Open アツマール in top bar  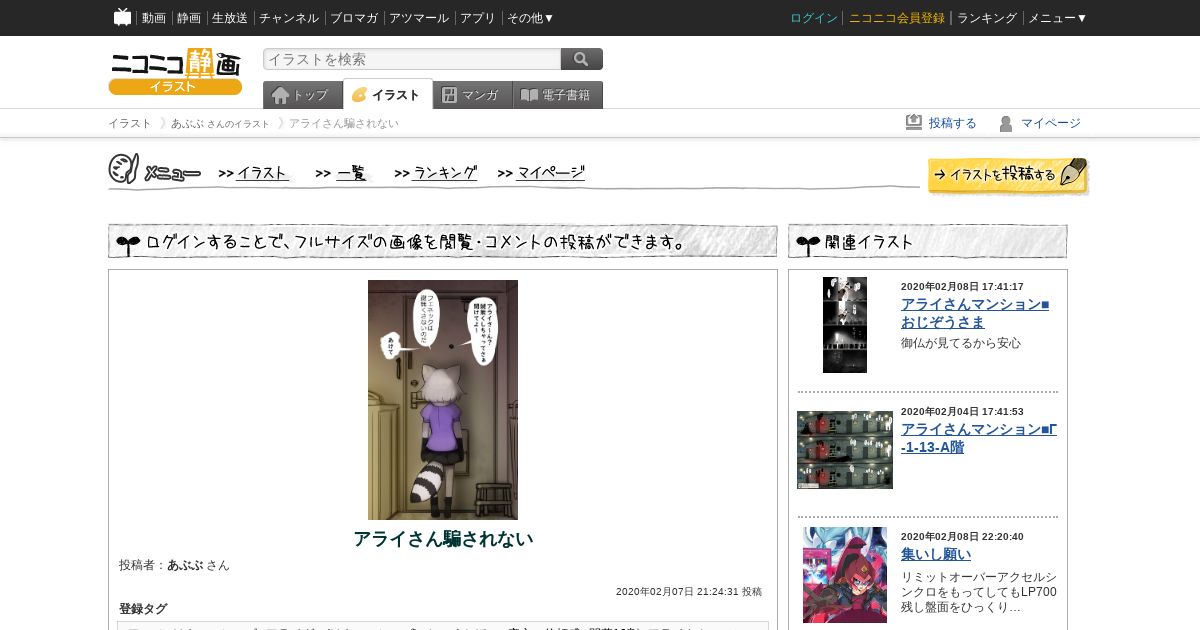click(x=419, y=18)
